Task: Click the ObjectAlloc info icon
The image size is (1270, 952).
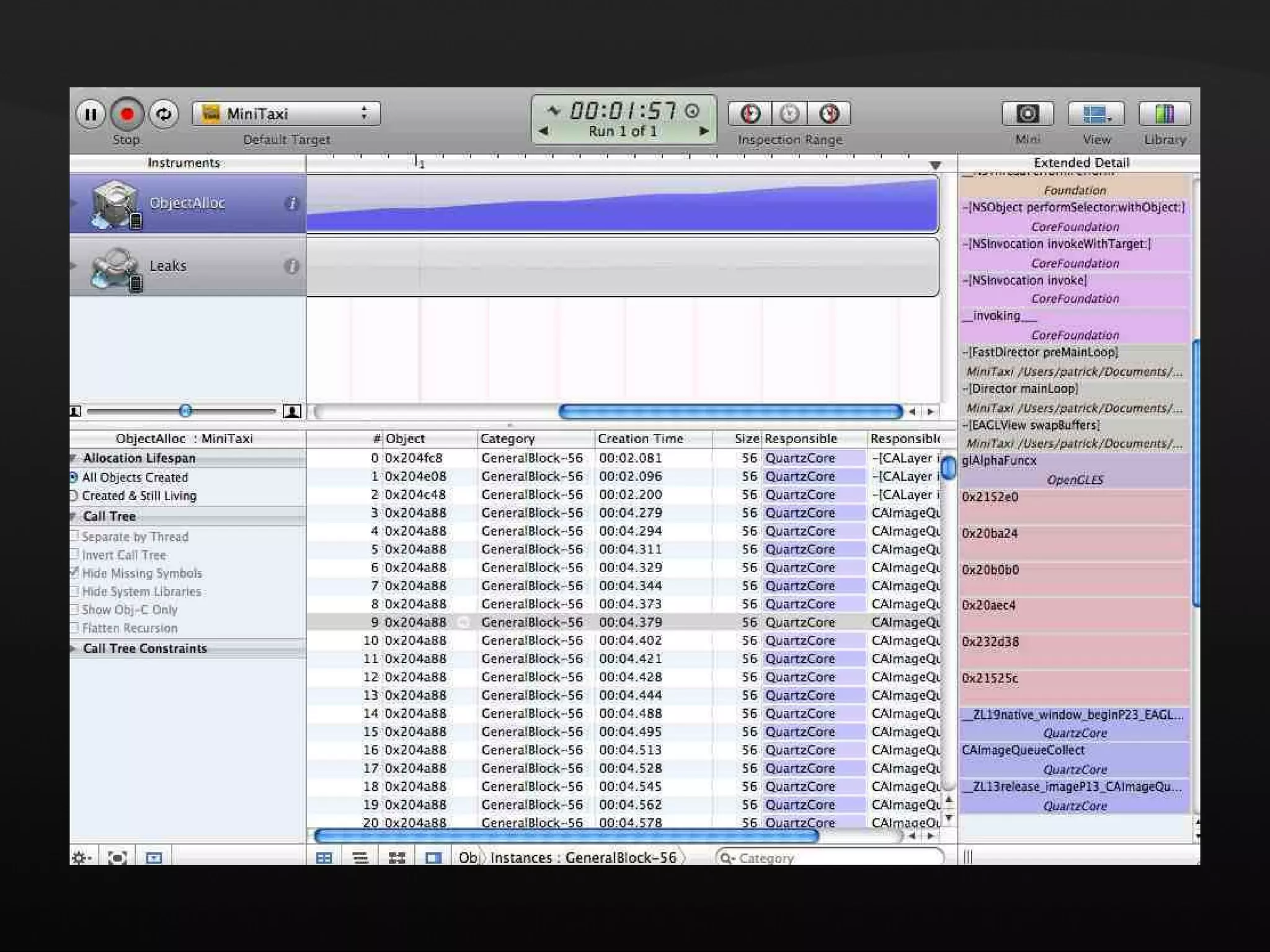Action: click(291, 203)
